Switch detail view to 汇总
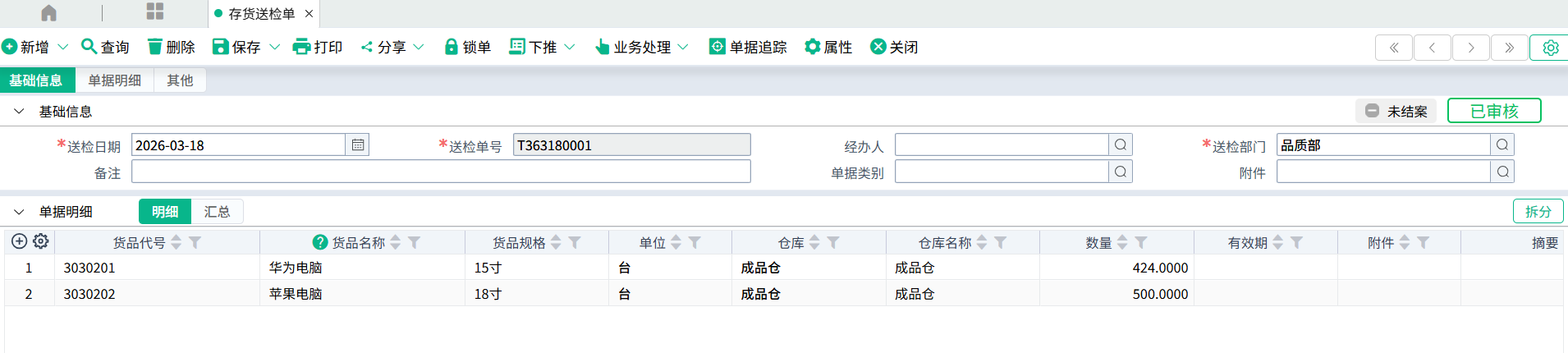 tap(217, 212)
